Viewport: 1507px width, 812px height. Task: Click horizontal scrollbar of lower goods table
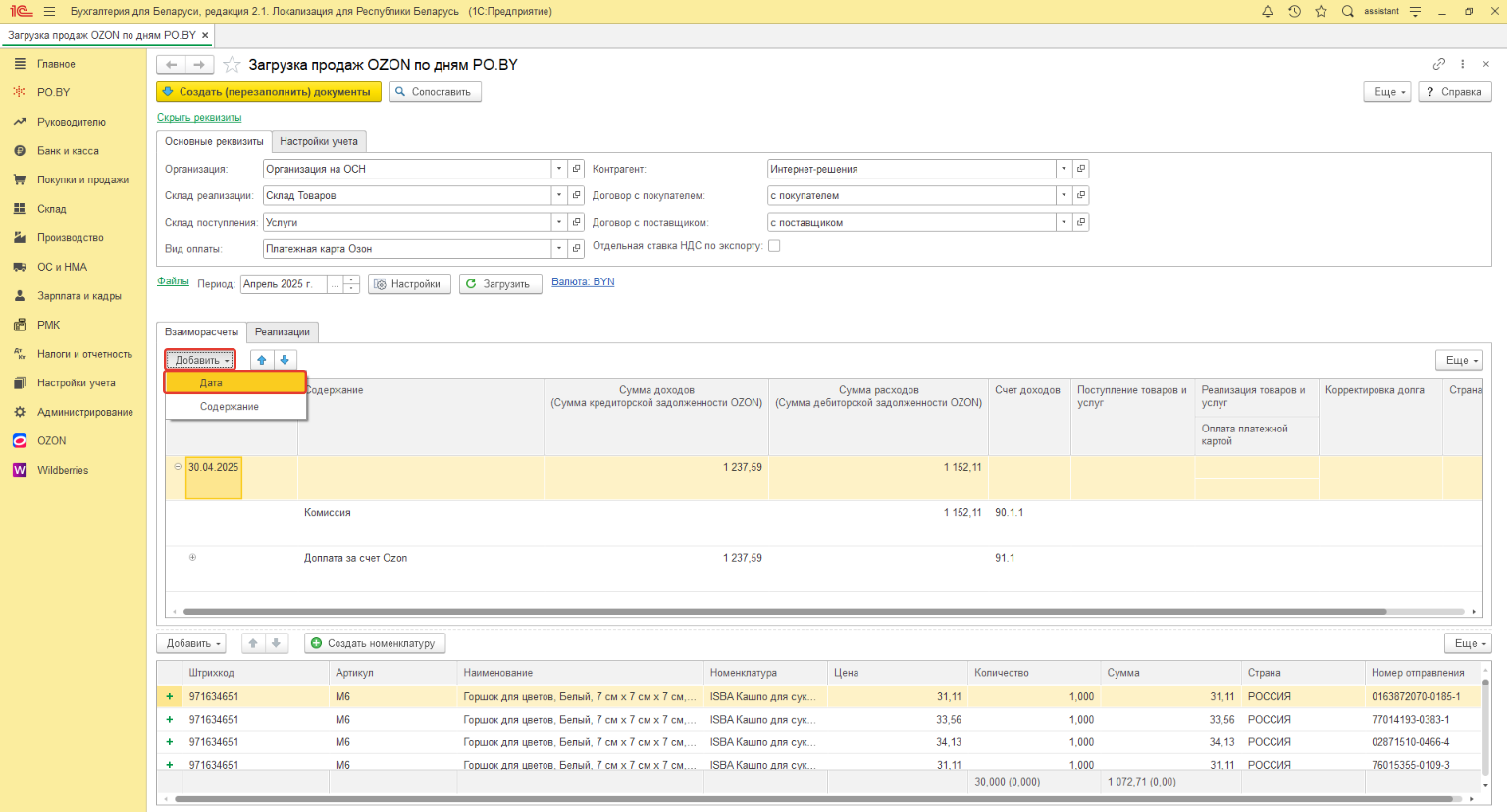(814, 799)
